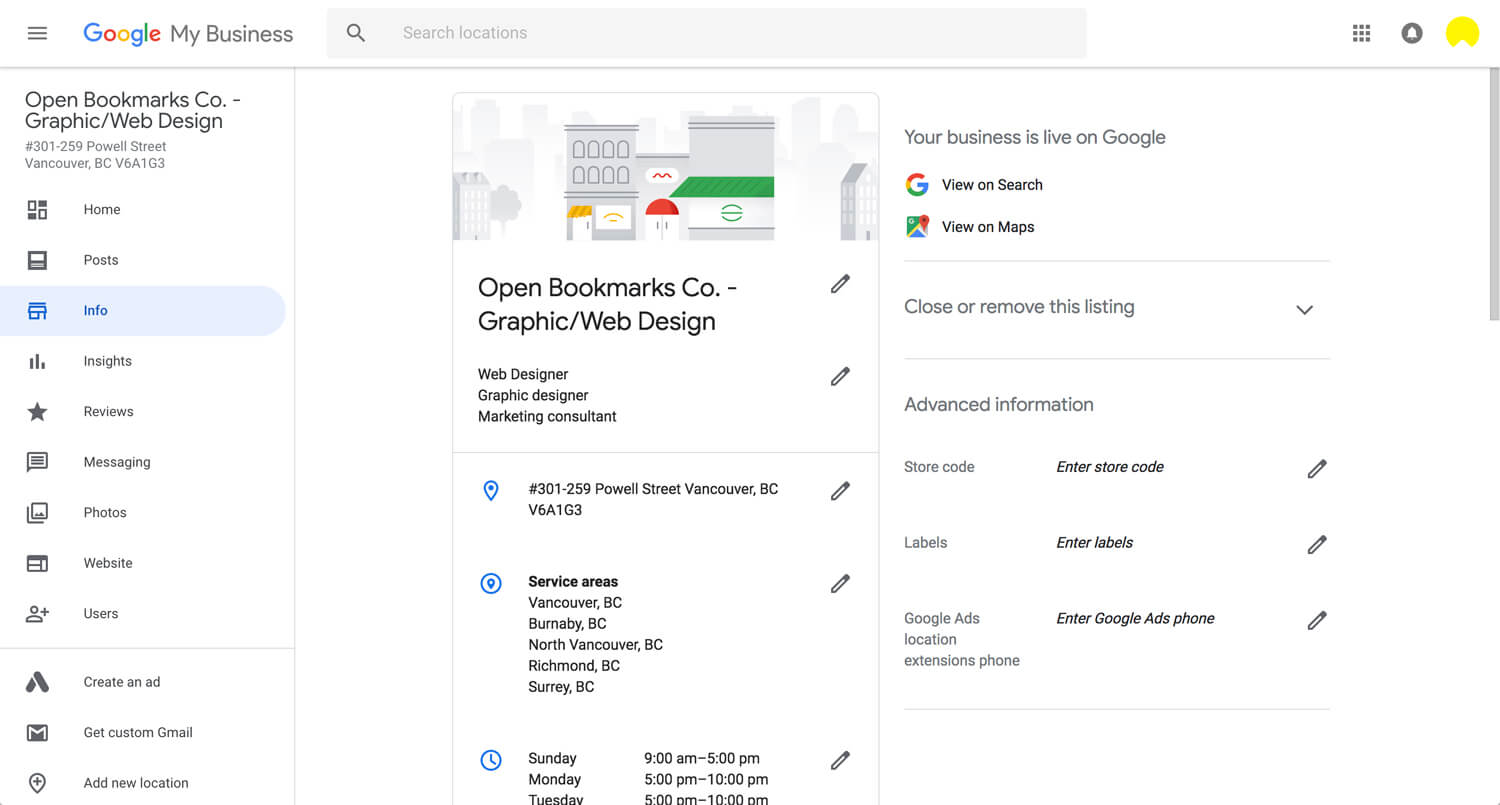This screenshot has height=805, width=1500.
Task: Click the Advanced information heading
Action: coord(998,404)
